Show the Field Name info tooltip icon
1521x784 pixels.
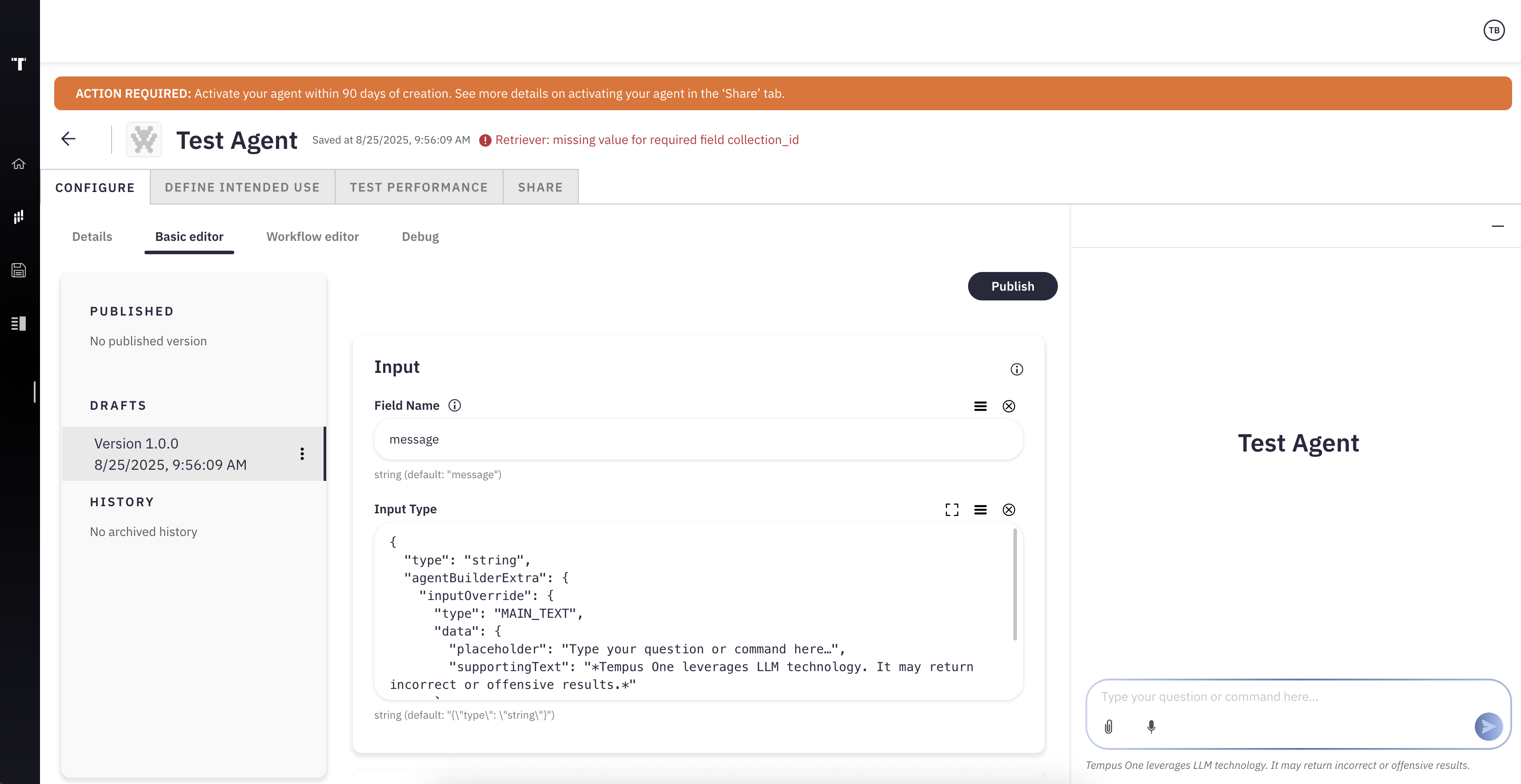[455, 406]
